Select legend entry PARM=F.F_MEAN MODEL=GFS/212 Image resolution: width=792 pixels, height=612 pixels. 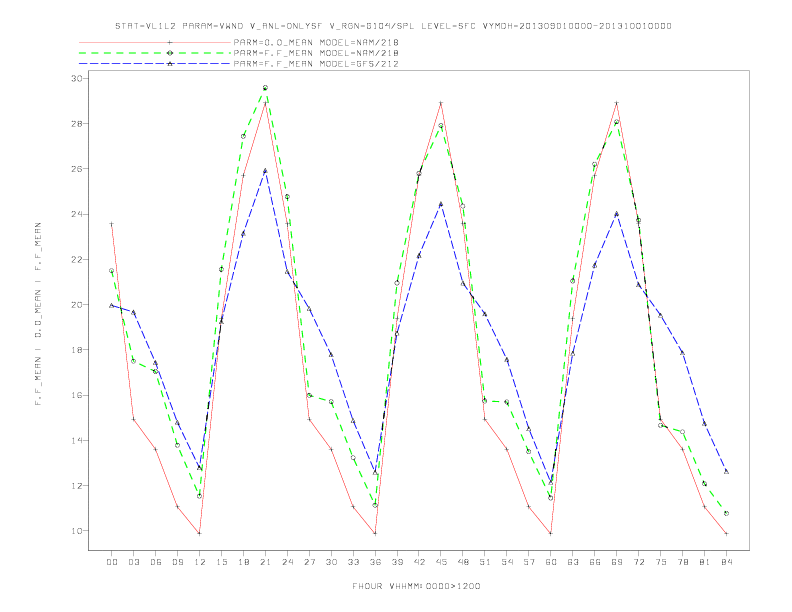click(x=316, y=64)
